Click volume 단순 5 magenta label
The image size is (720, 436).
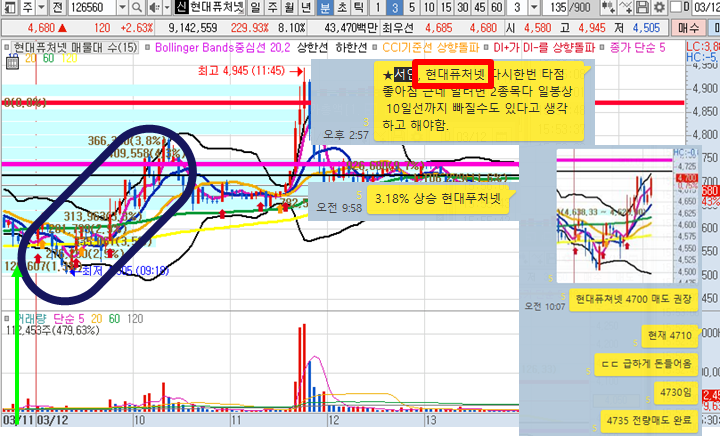tap(69, 319)
